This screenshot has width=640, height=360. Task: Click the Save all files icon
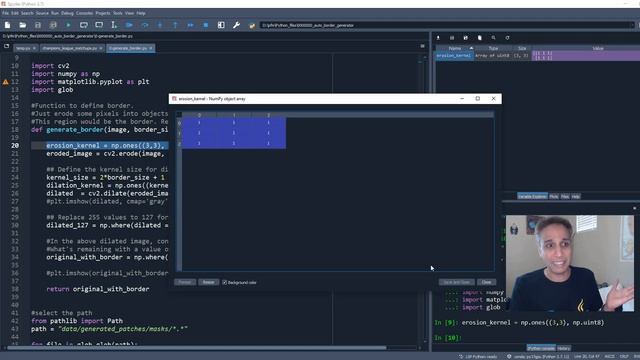click(x=53, y=25)
